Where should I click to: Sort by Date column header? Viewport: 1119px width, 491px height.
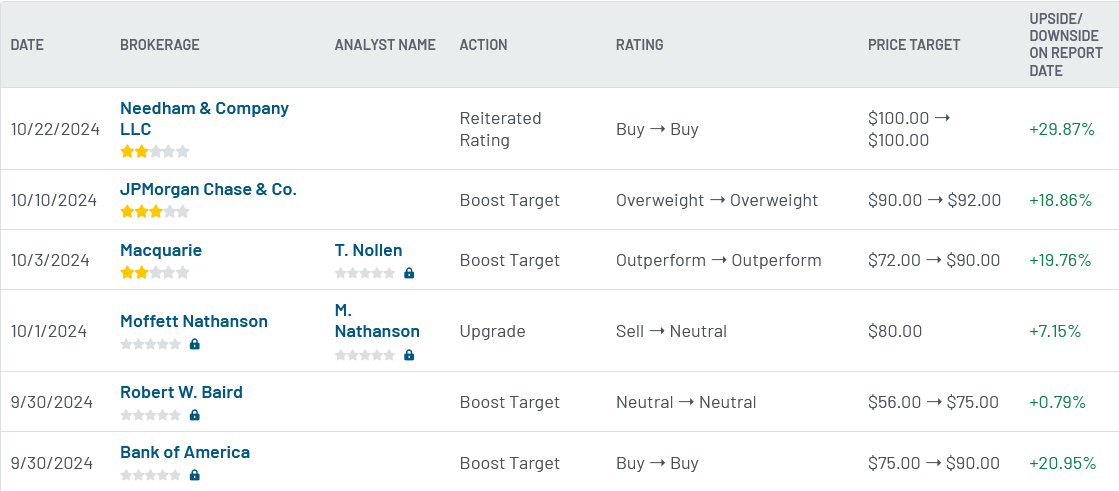[27, 44]
